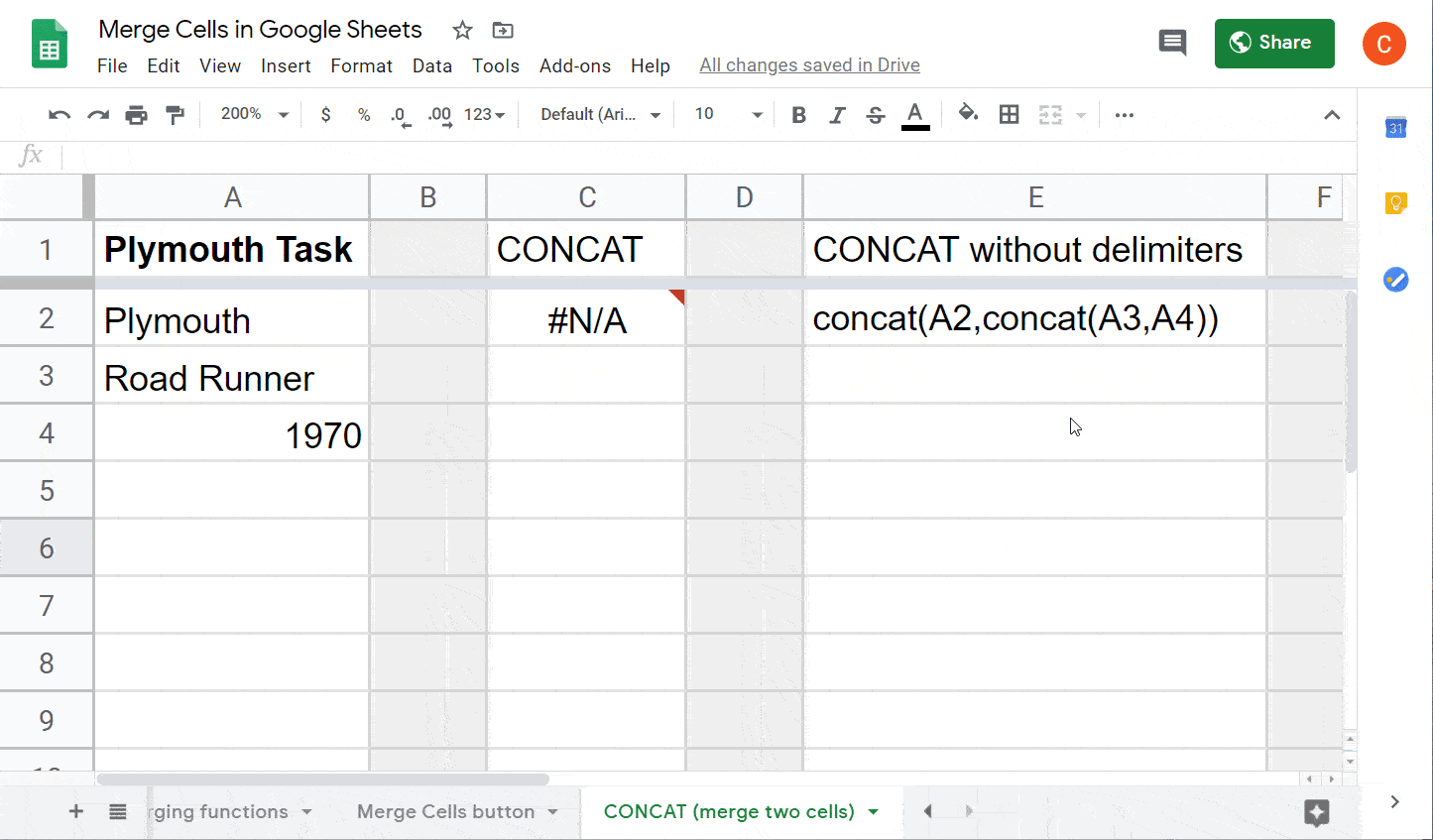Image resolution: width=1433 pixels, height=840 pixels.
Task: Open the text color picker
Action: click(x=914, y=114)
